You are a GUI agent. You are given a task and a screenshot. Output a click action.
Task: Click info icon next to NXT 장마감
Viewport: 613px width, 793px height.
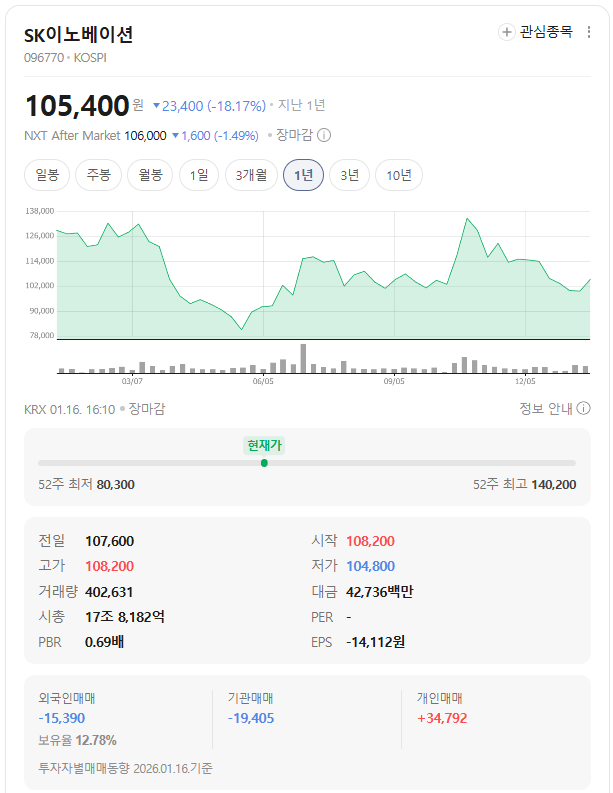click(324, 136)
